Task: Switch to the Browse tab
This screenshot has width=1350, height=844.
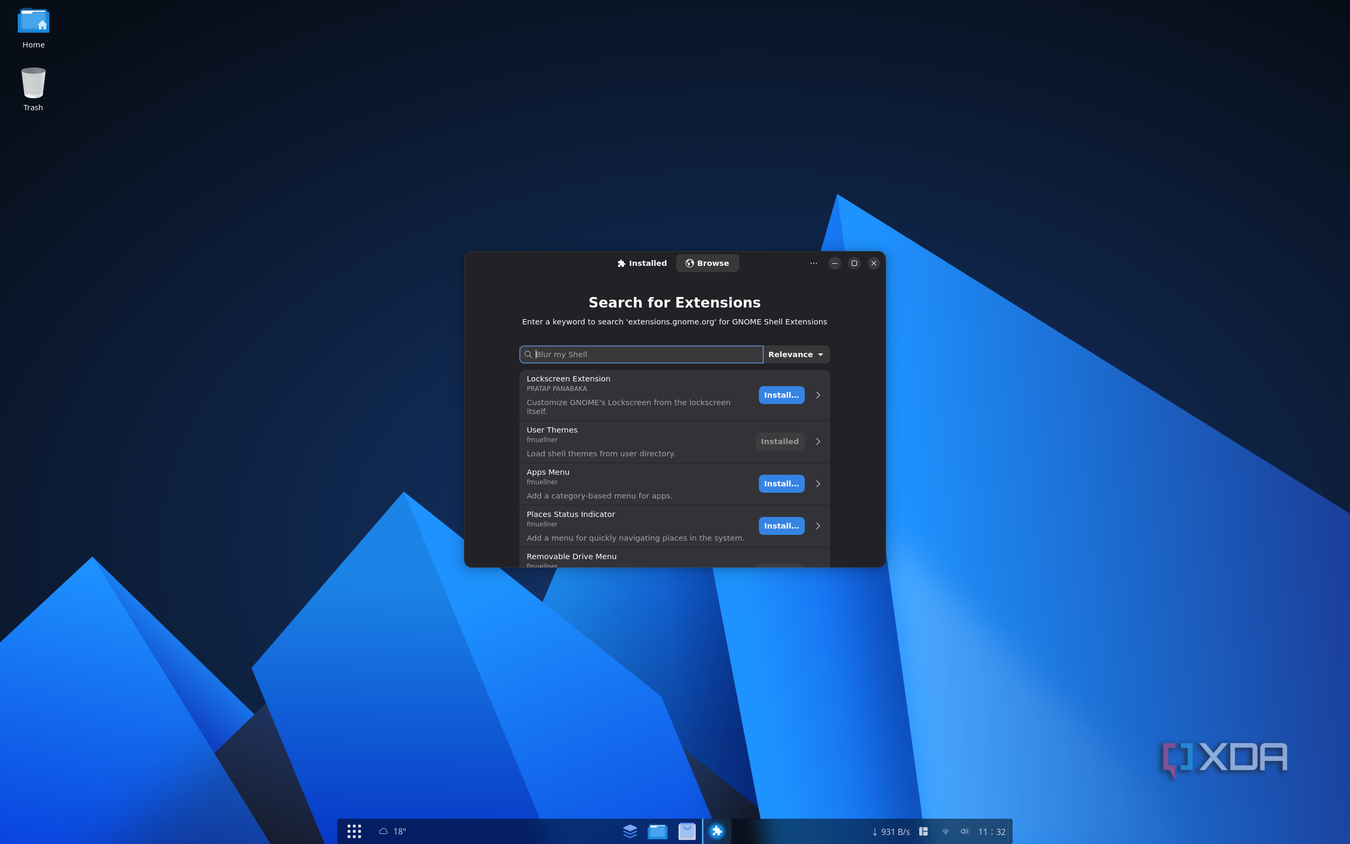Action: coord(707,263)
